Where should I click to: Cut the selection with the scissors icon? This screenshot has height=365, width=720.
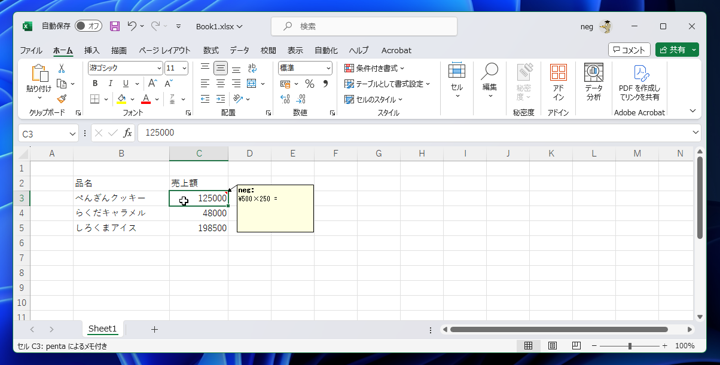tap(62, 68)
